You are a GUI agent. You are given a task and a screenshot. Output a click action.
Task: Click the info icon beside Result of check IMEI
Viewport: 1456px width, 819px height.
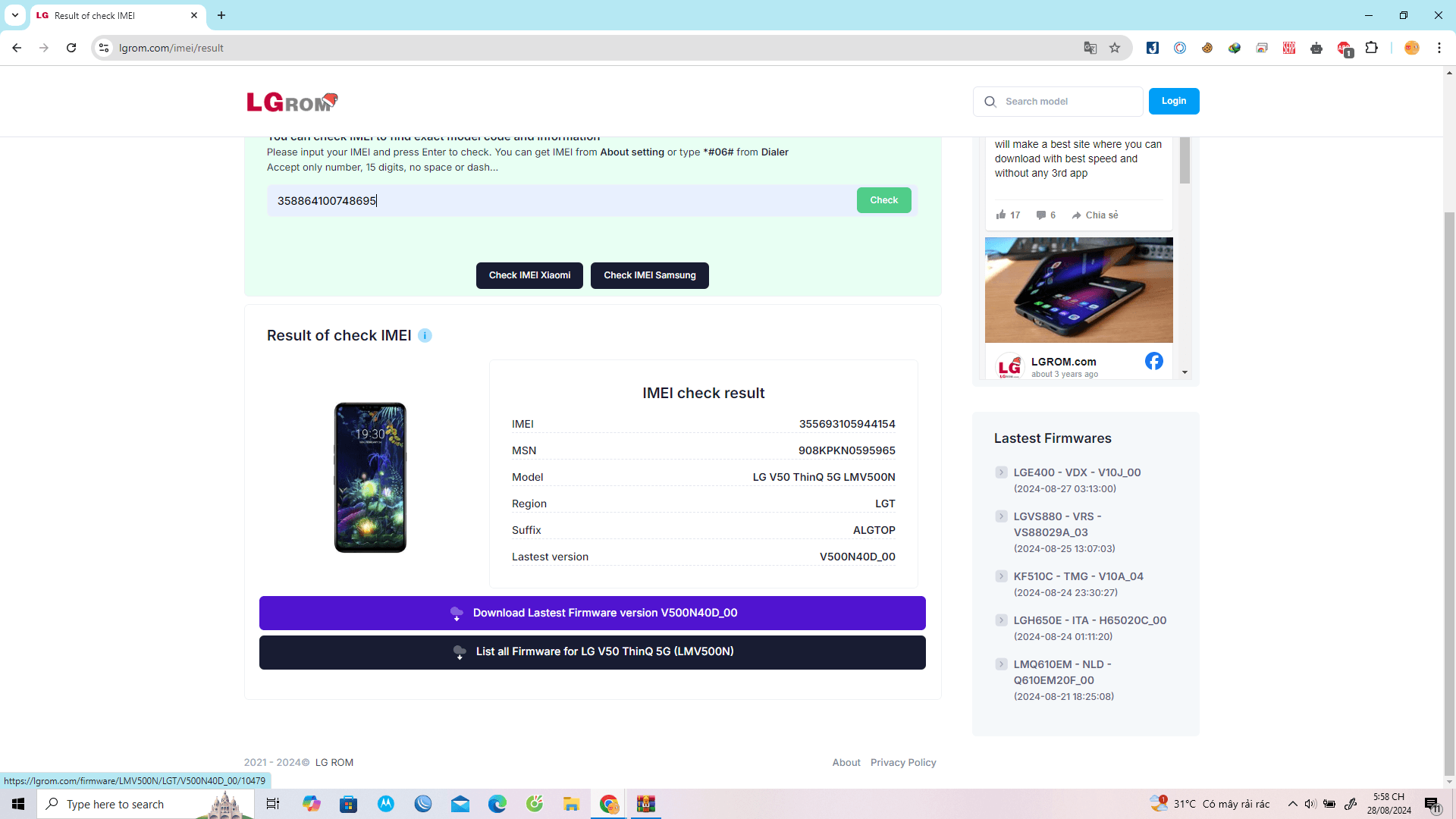coord(425,336)
